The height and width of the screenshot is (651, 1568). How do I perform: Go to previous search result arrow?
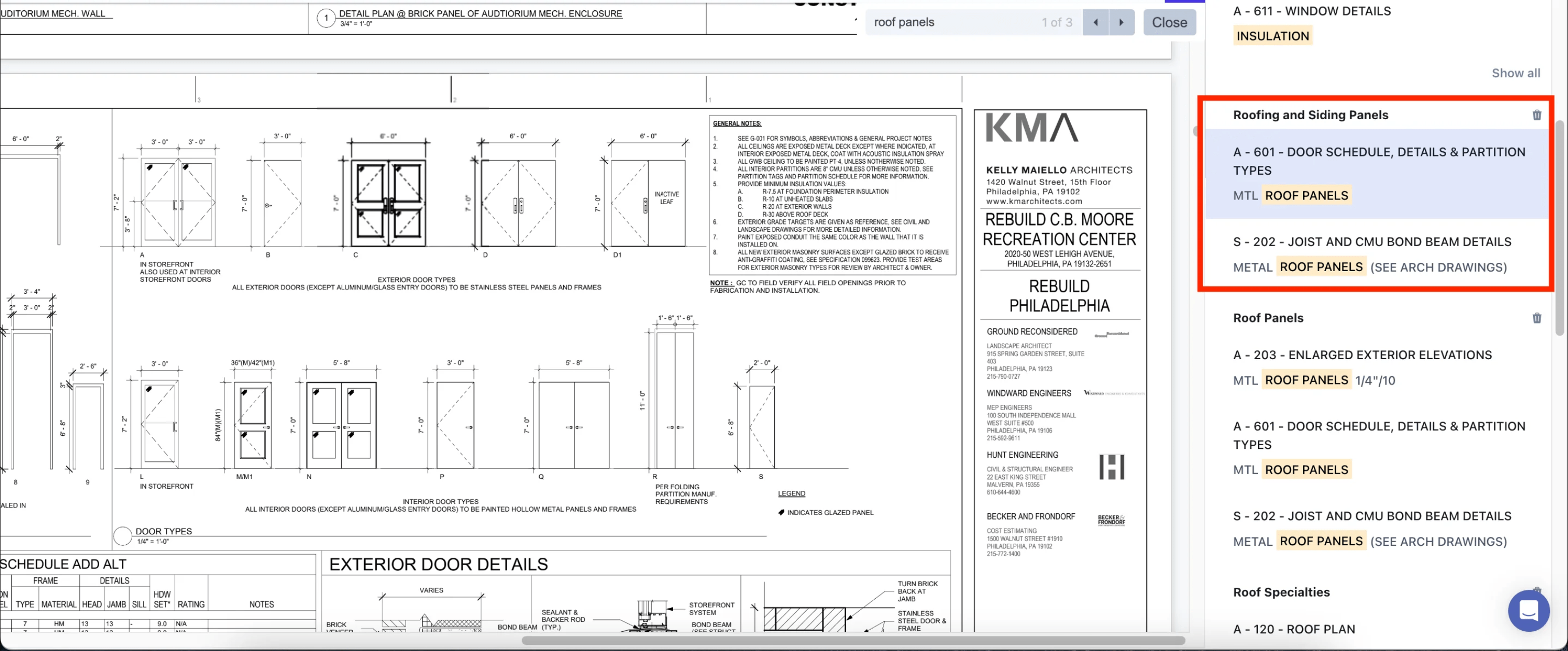pos(1096,22)
